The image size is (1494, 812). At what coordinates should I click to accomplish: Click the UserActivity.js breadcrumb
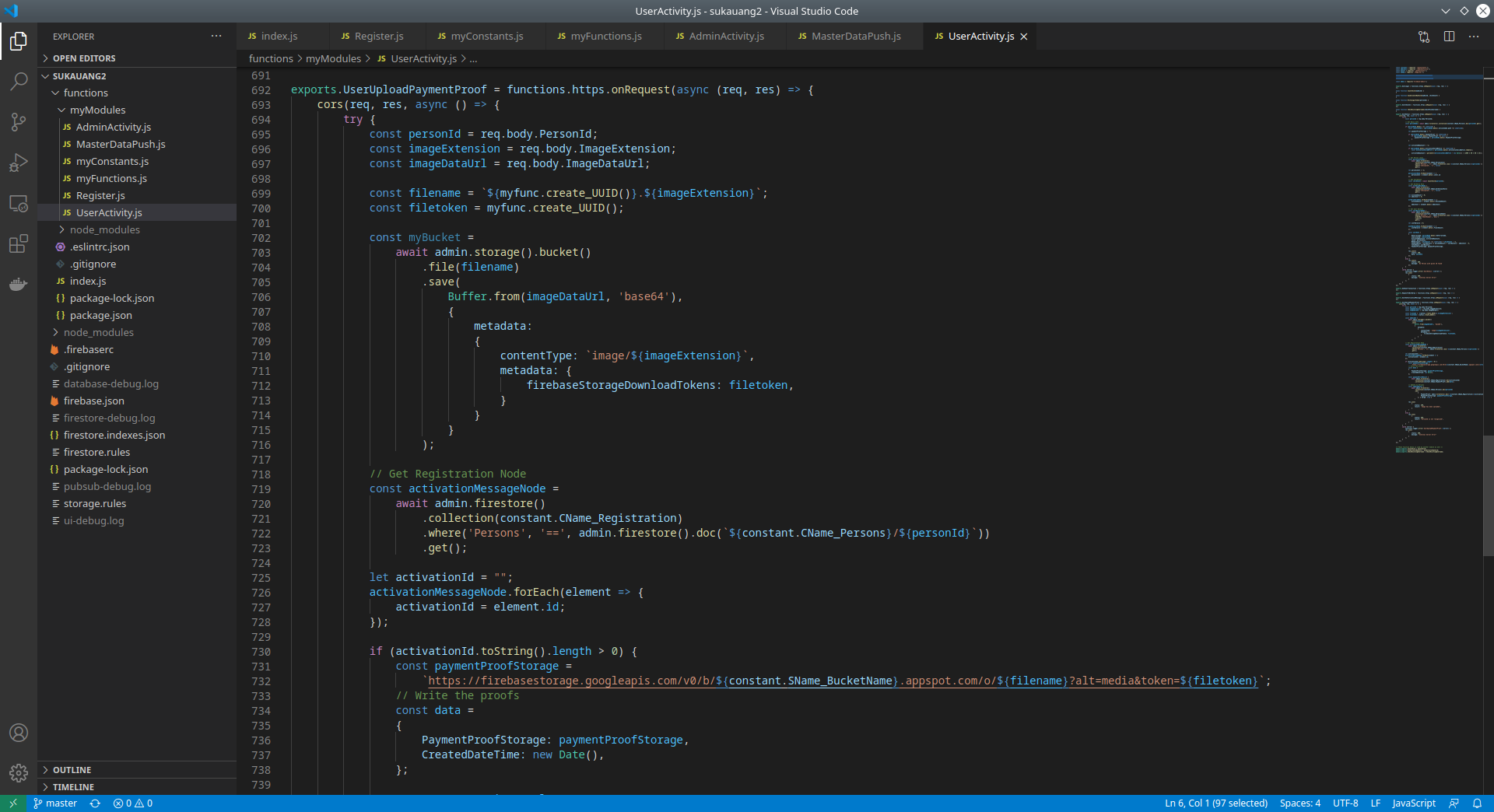pos(417,59)
